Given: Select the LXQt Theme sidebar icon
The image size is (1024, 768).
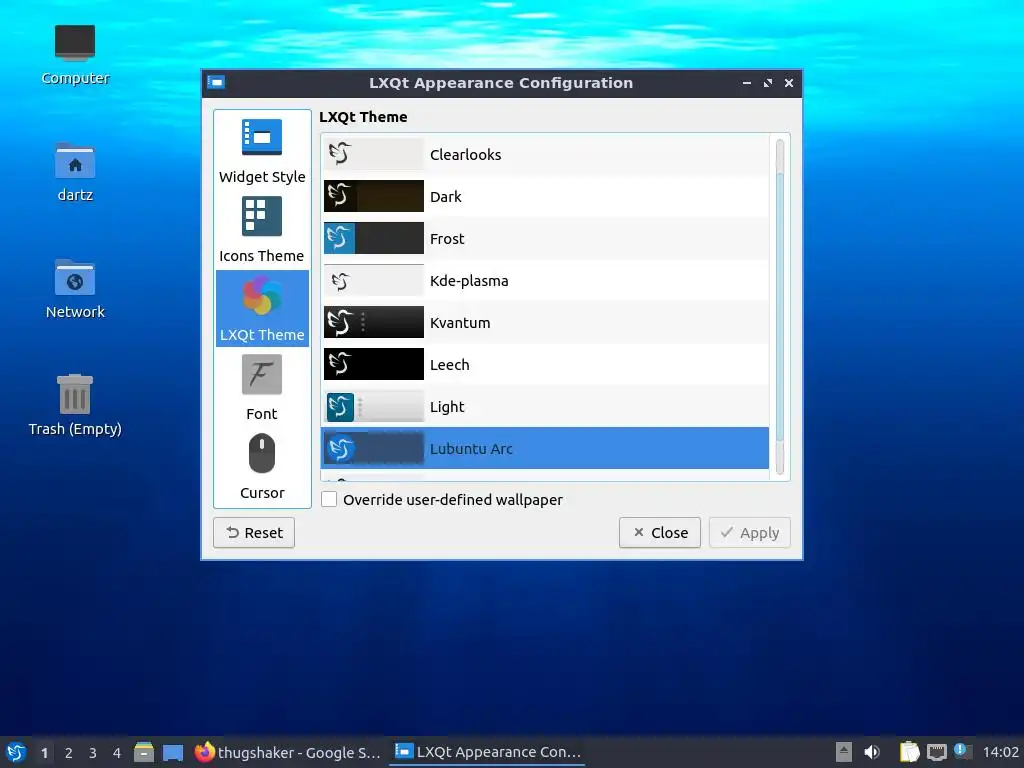Looking at the screenshot, I should click(261, 295).
